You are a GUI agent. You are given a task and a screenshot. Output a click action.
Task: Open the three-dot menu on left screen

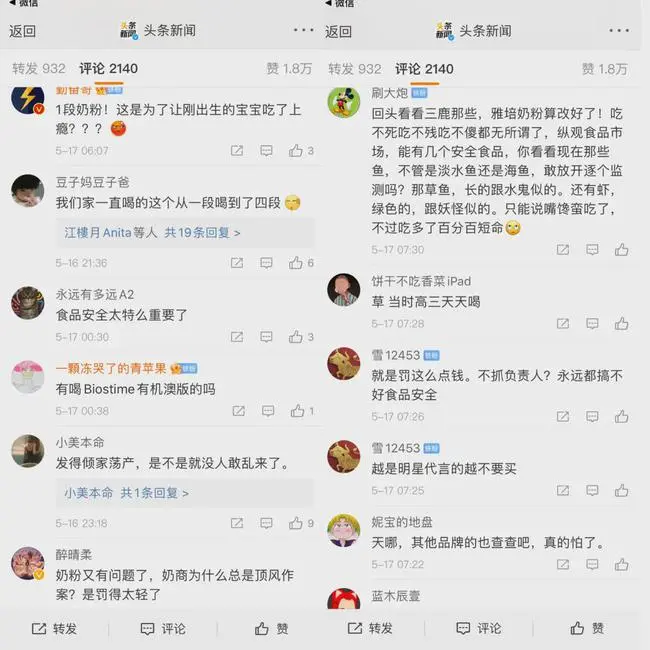[x=303, y=30]
